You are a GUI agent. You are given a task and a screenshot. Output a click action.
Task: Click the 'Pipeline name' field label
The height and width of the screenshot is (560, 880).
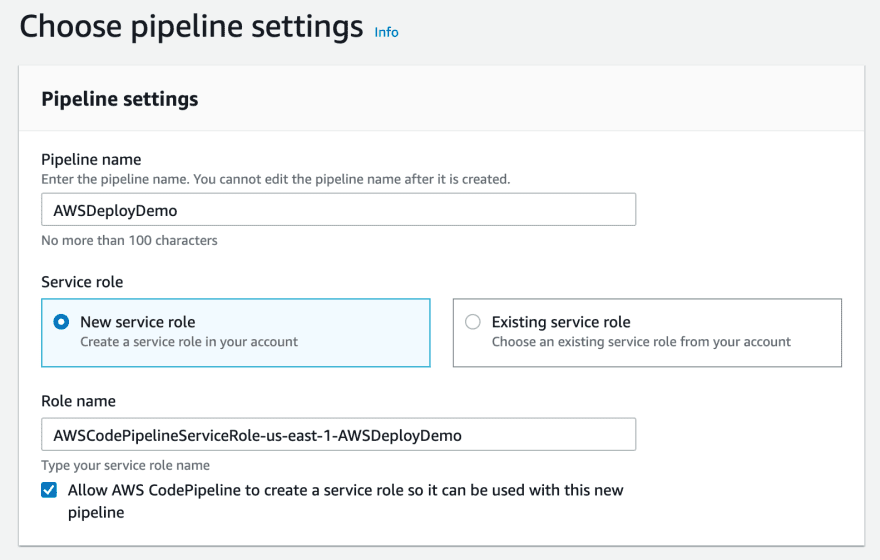coord(91,159)
